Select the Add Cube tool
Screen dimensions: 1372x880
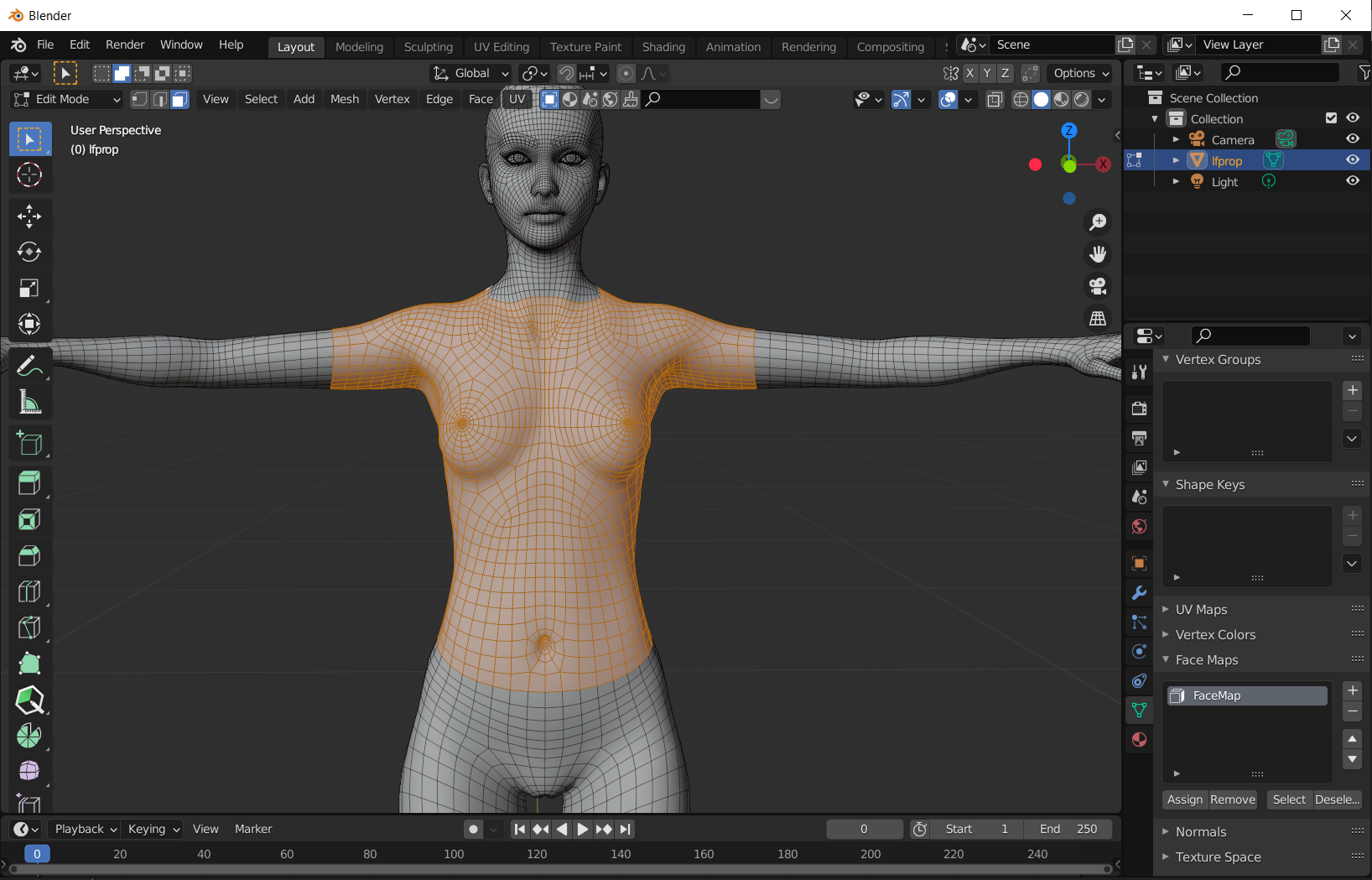click(x=29, y=443)
